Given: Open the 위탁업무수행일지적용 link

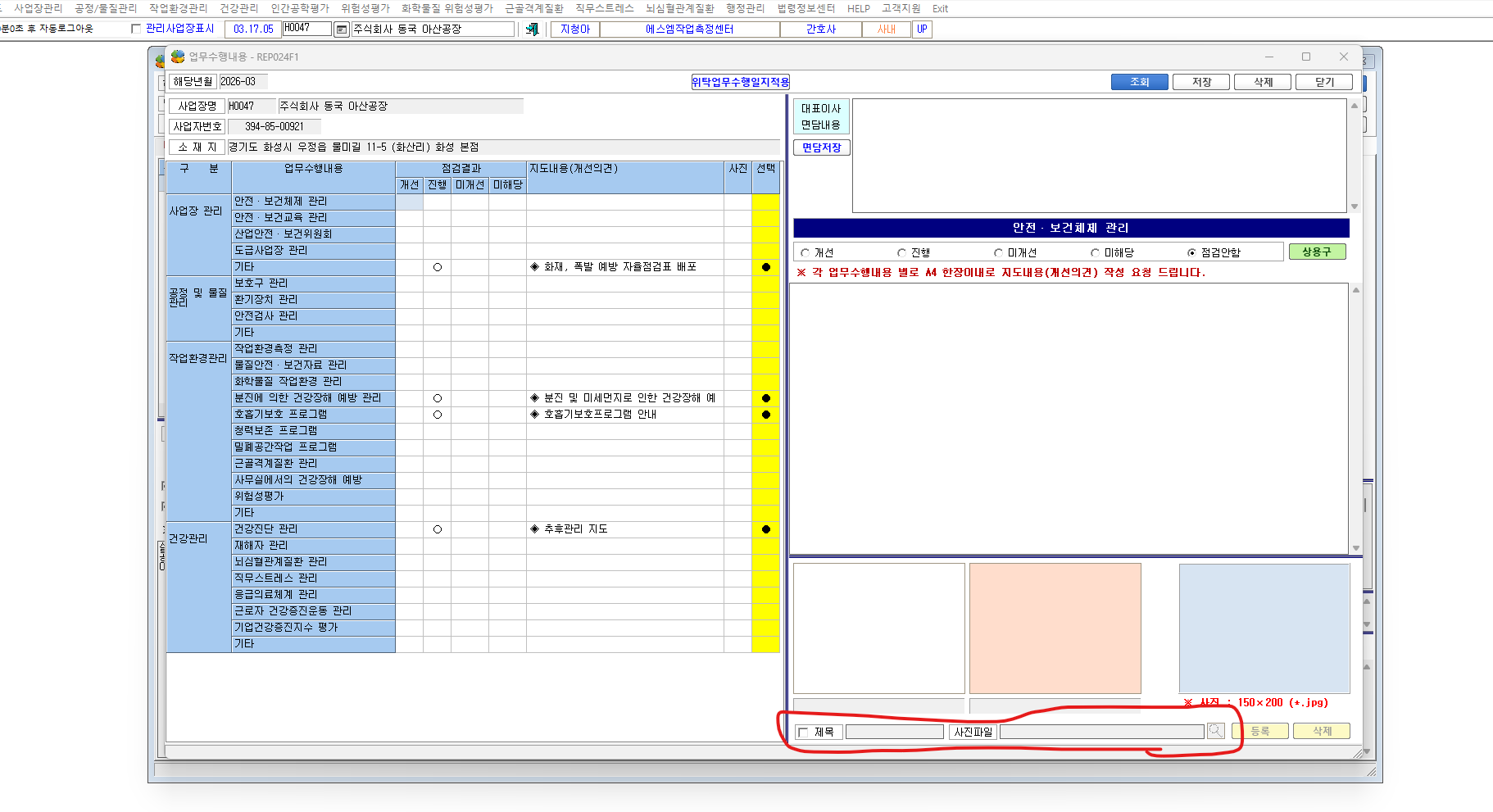Looking at the screenshot, I should (x=740, y=82).
